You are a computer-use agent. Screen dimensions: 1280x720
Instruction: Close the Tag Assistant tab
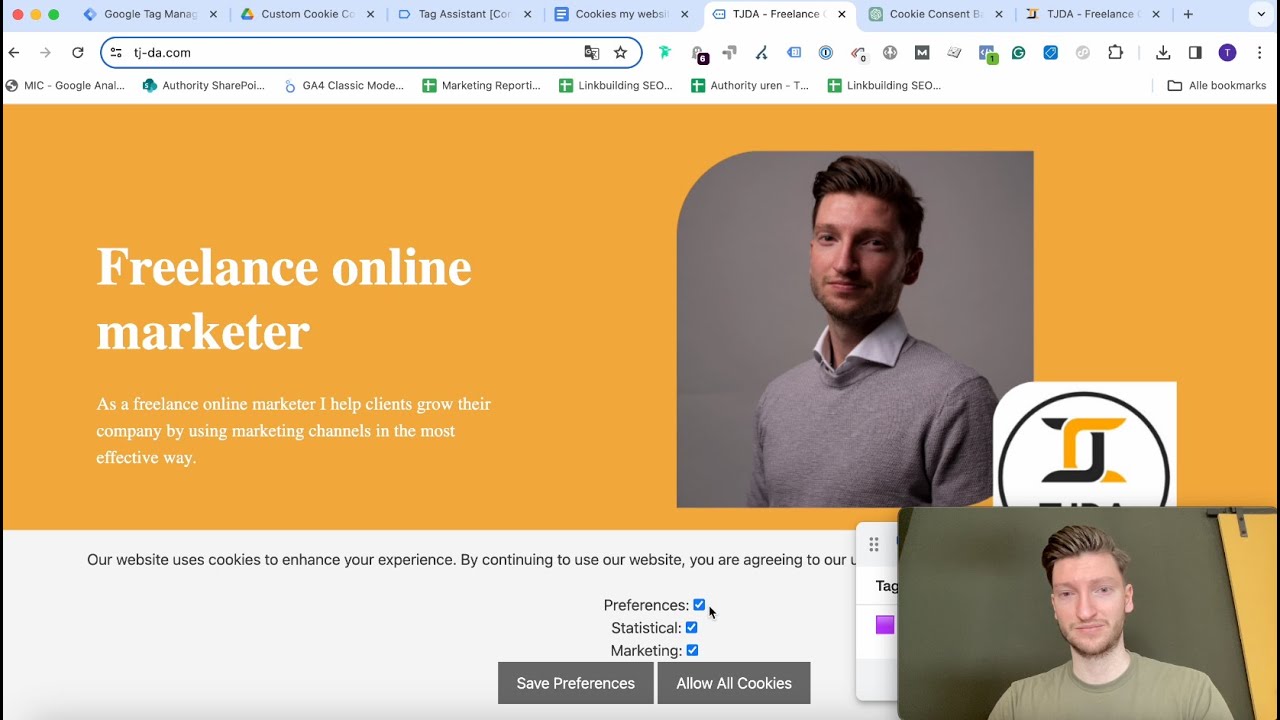(527, 14)
